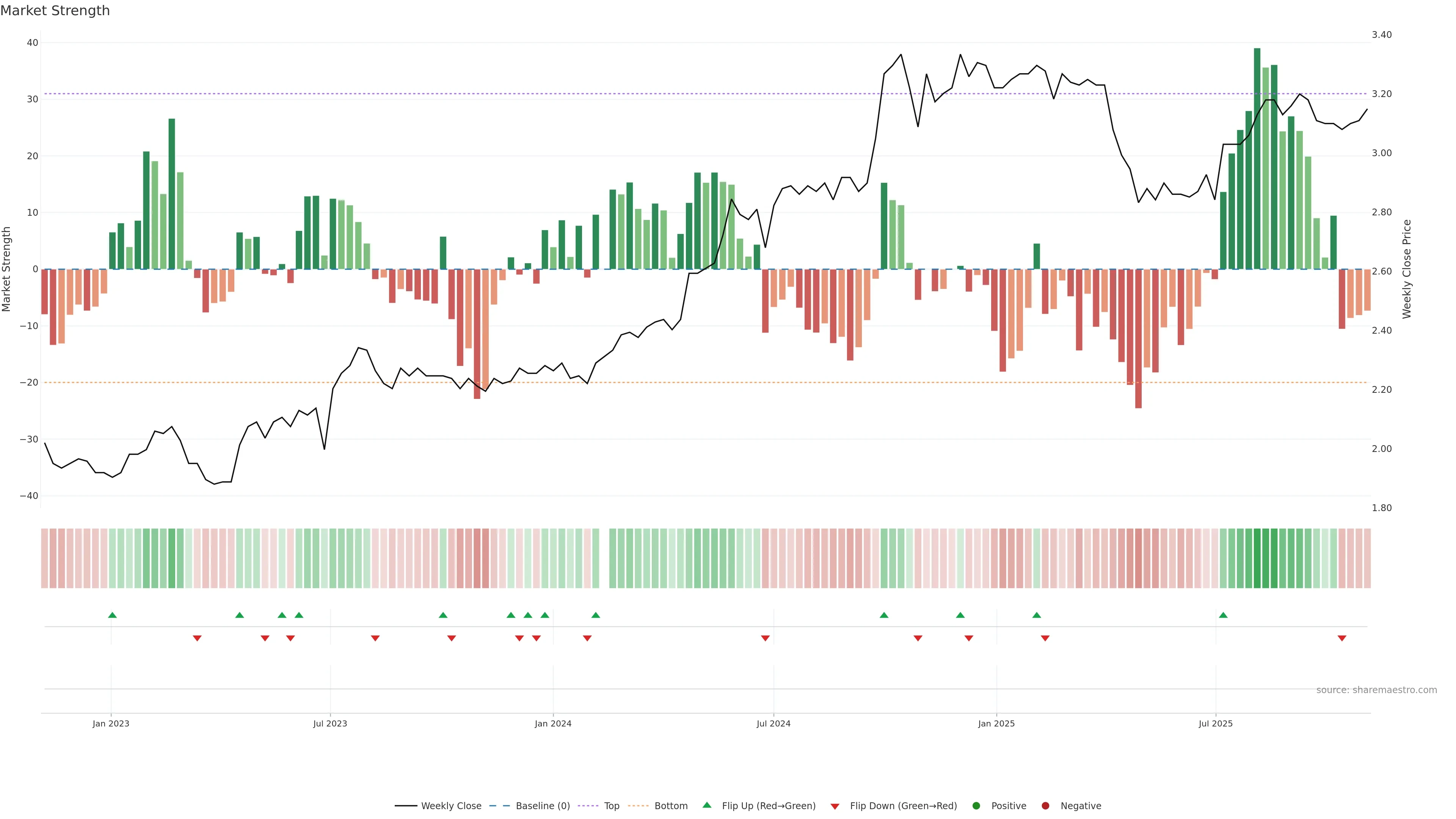
Task: Click the green Flip Up legend triangle
Action: pos(706,805)
